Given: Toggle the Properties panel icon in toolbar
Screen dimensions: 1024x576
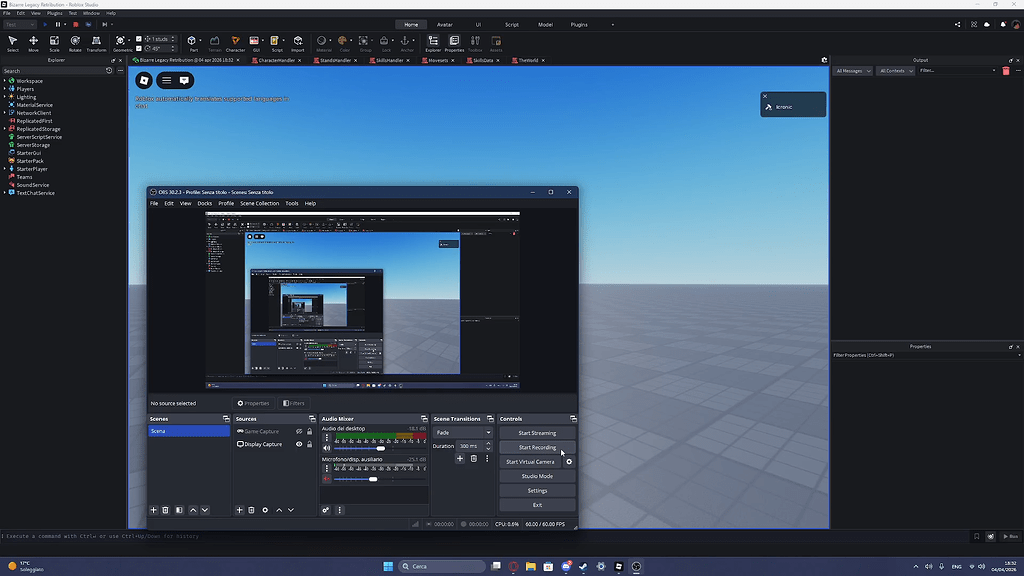Looking at the screenshot, I should point(455,43).
